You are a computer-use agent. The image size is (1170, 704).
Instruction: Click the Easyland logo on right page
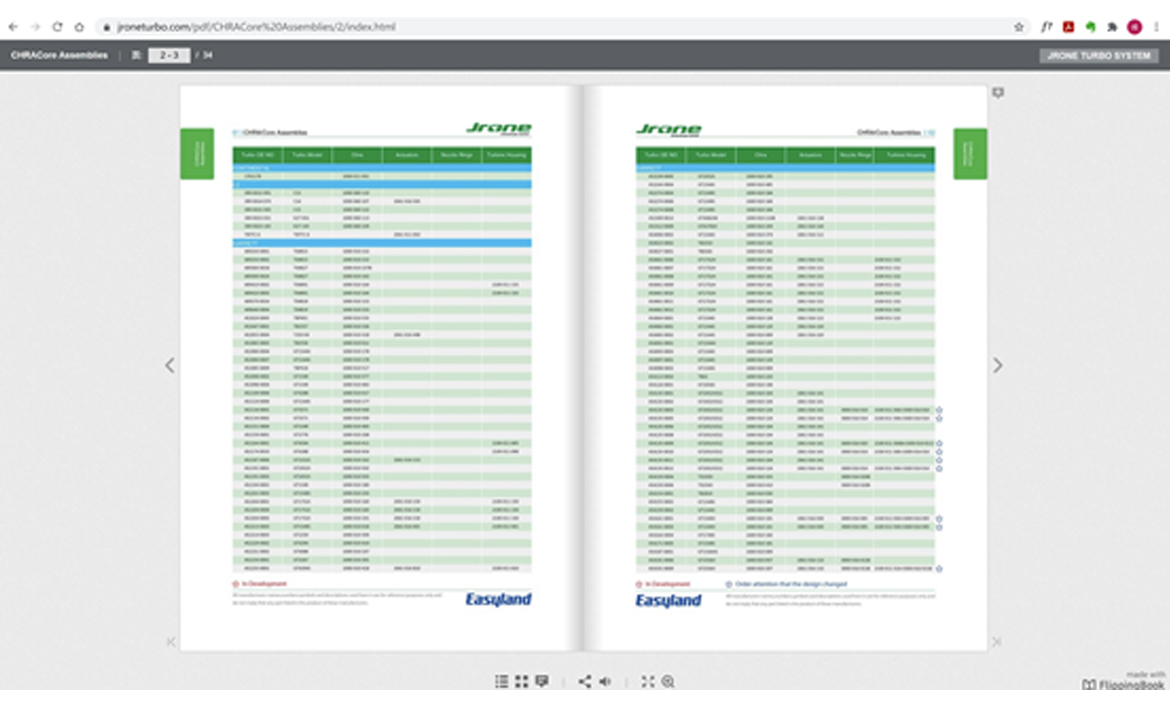pyautogui.click(x=669, y=600)
